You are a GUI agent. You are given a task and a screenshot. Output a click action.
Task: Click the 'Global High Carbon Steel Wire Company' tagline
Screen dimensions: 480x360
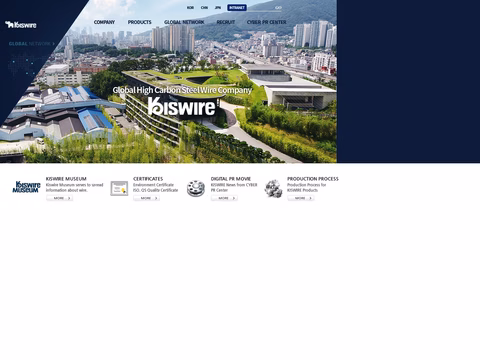pos(182,90)
